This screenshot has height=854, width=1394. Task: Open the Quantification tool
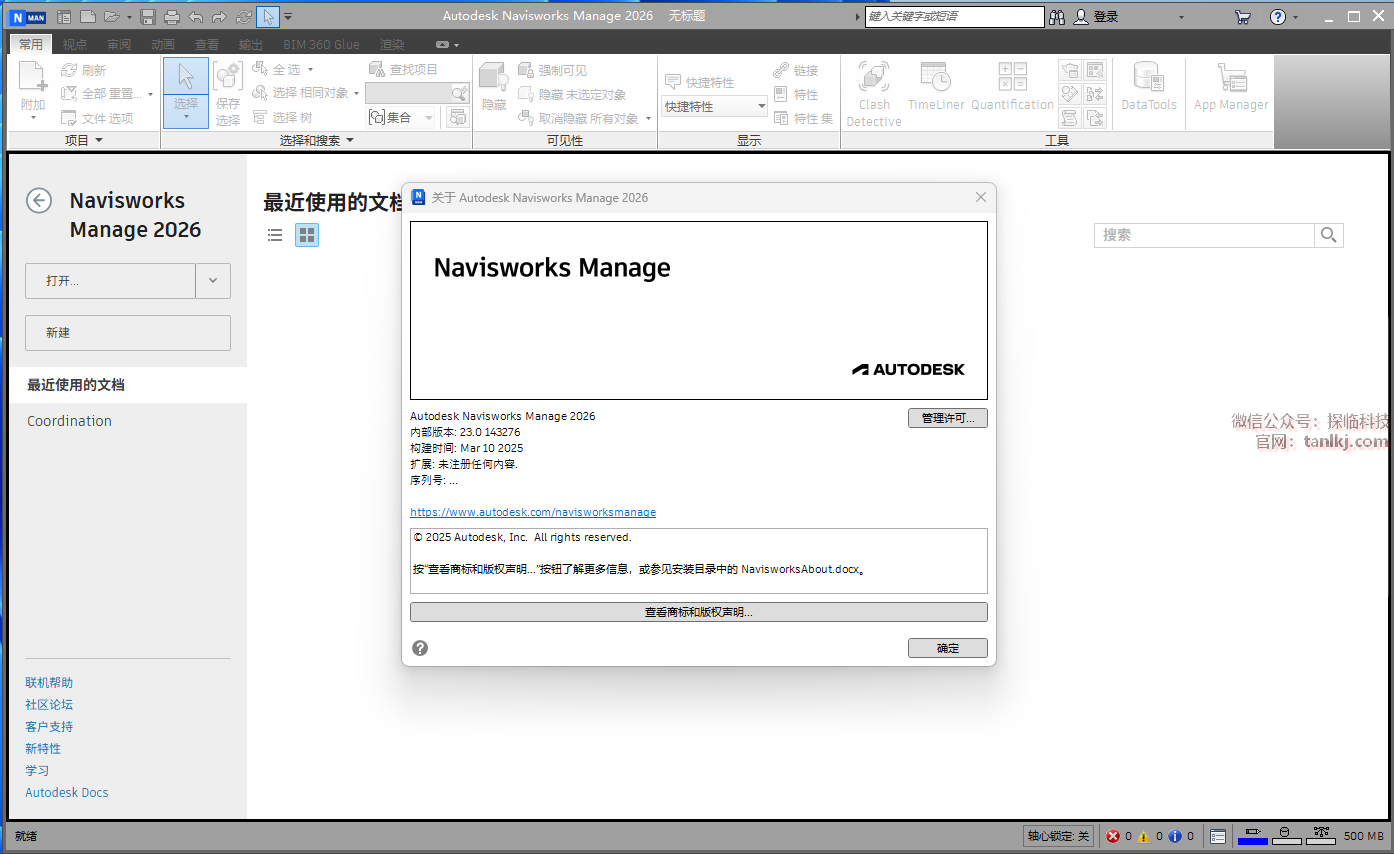pos(1012,87)
